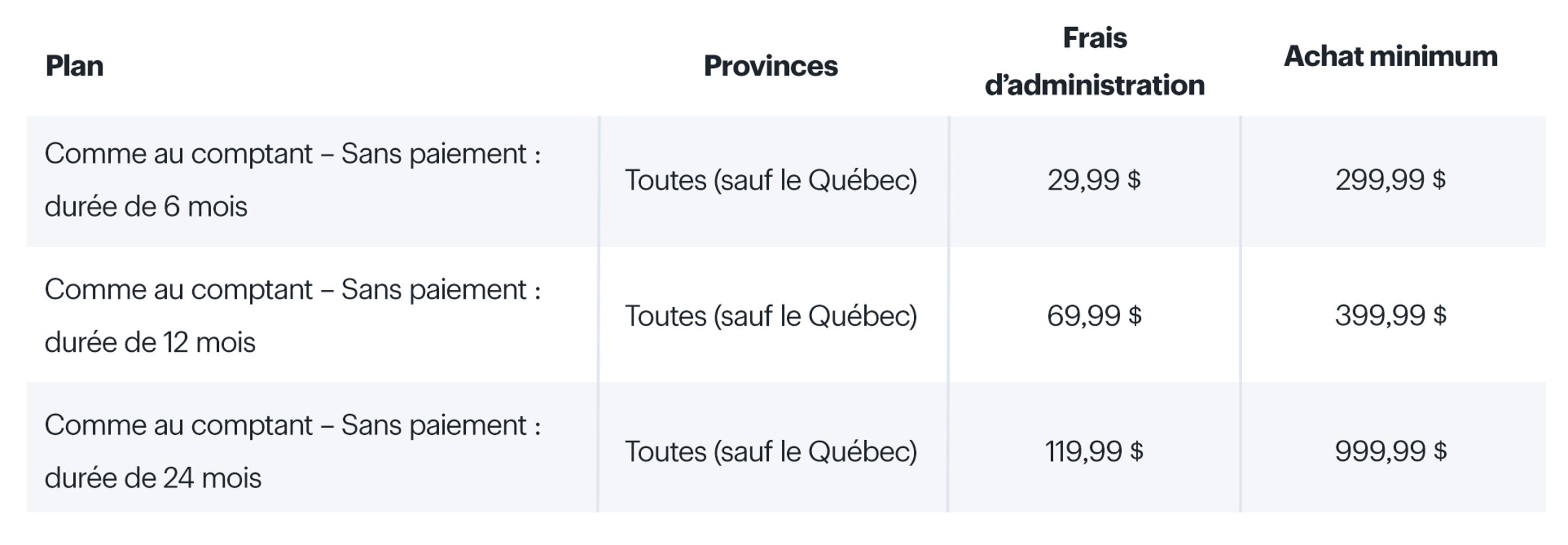Click the 399,99 $ minimum purchase amount
1568x545 pixels.
point(1390,316)
